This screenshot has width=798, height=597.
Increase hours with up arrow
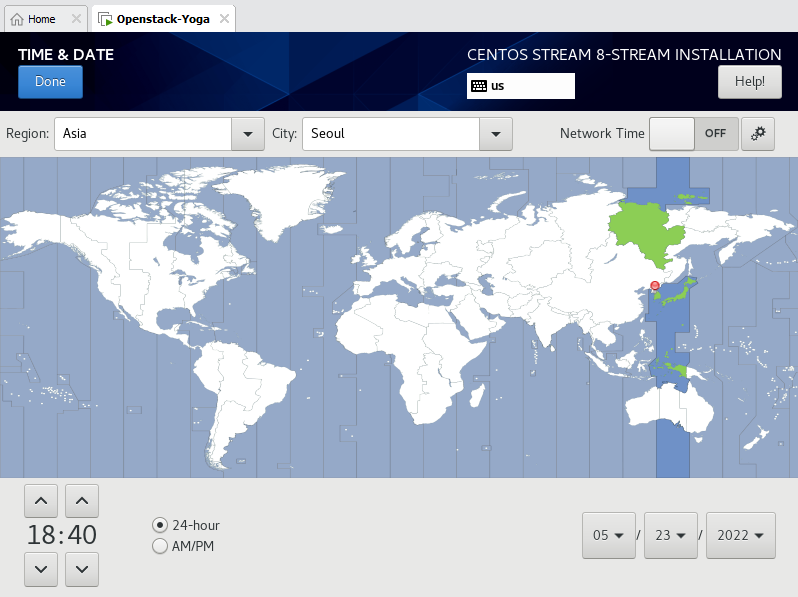[41, 501]
